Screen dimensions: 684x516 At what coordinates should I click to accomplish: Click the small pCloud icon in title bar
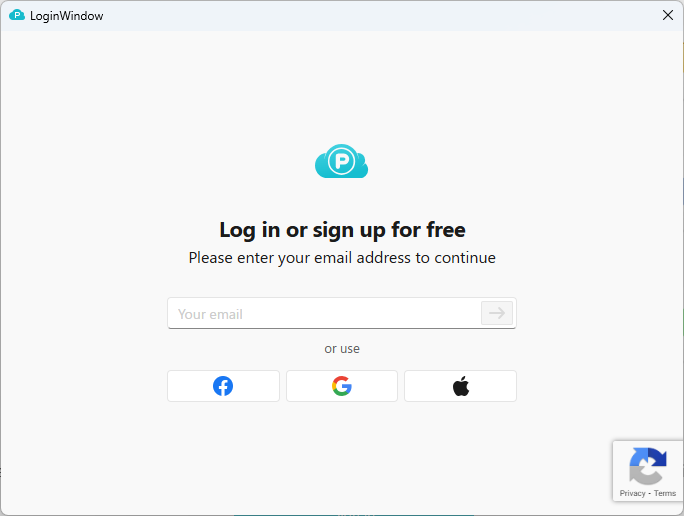[x=17, y=15]
